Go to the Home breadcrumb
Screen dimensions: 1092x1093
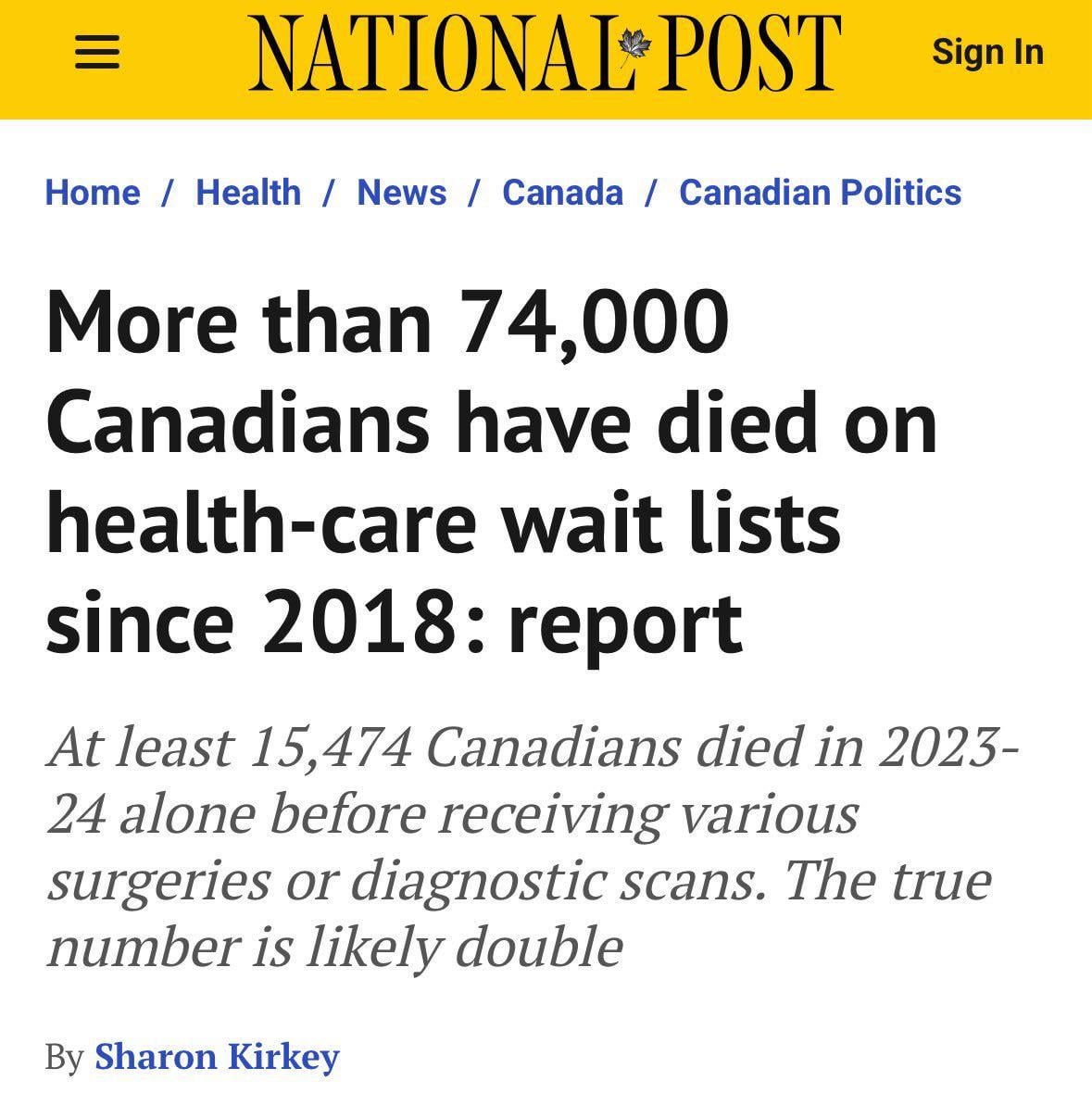93,193
